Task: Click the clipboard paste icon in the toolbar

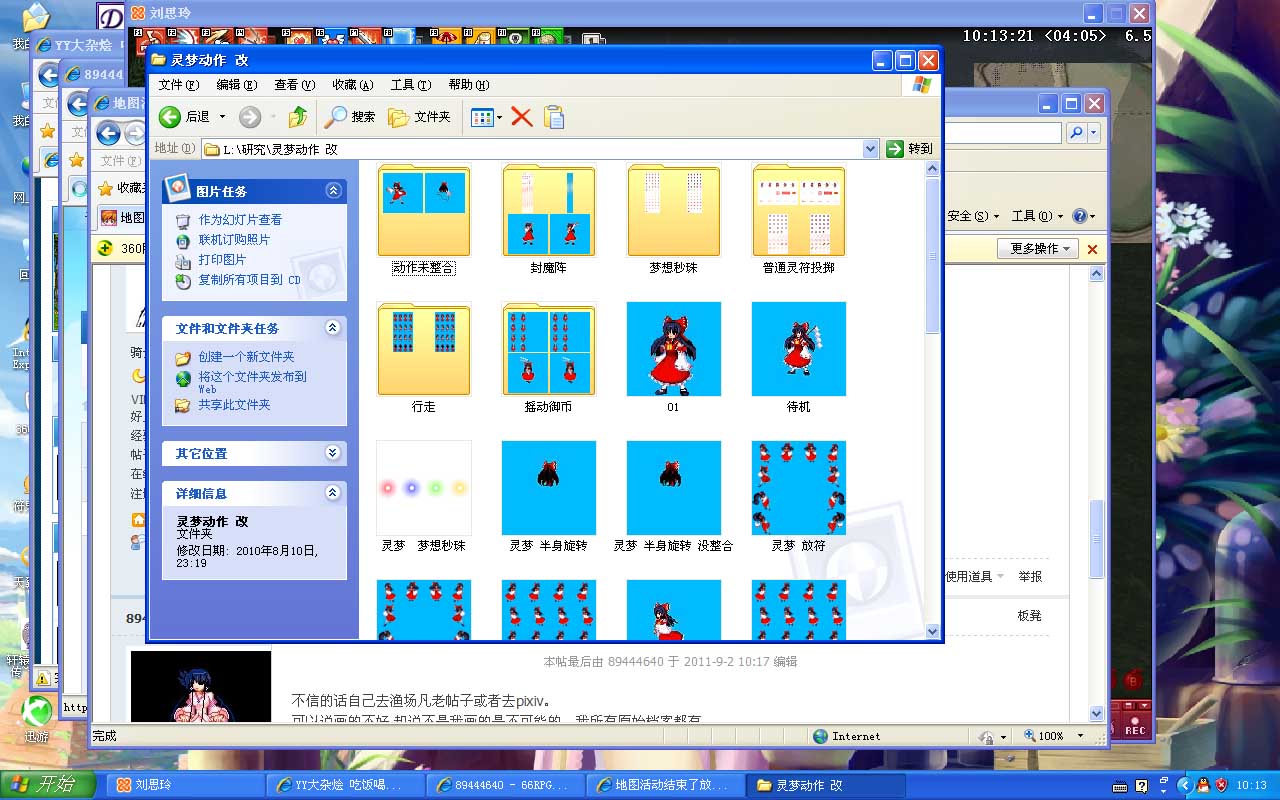Action: click(554, 117)
